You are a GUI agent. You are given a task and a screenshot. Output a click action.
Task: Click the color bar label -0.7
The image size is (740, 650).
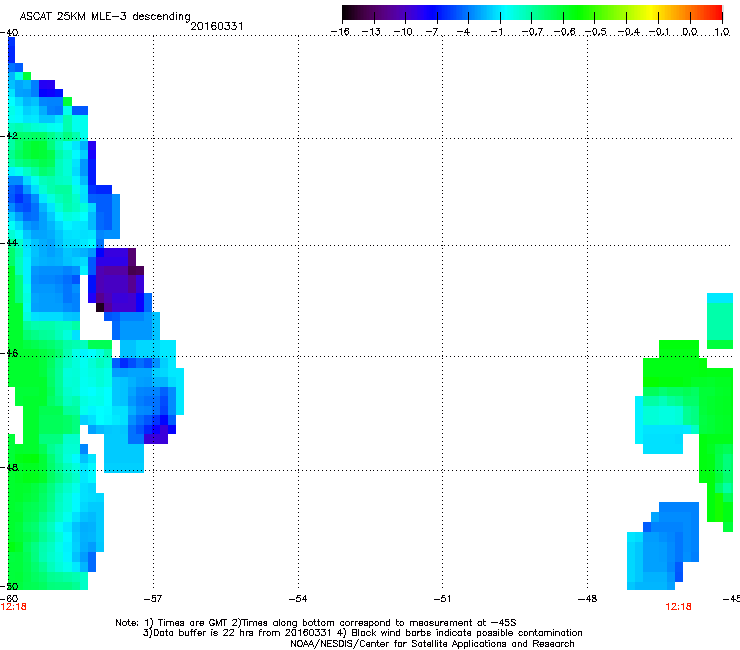pyautogui.click(x=532, y=32)
